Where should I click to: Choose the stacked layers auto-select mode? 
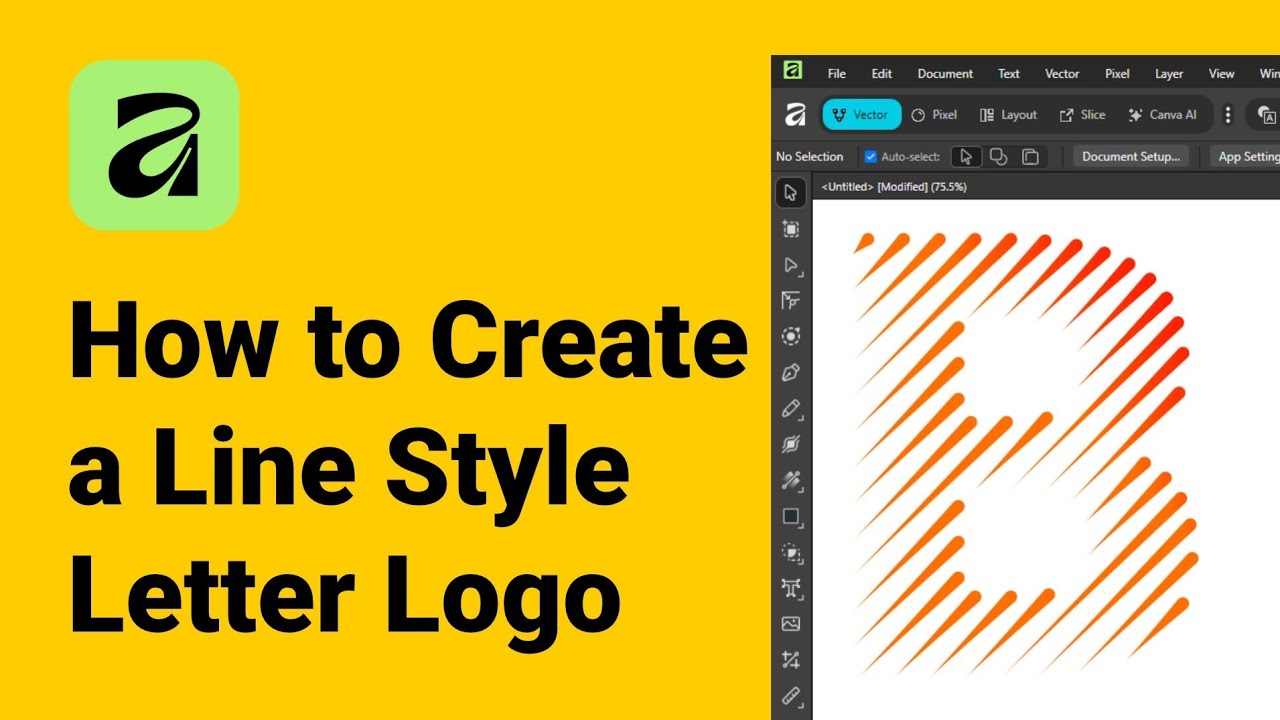click(x=1030, y=157)
